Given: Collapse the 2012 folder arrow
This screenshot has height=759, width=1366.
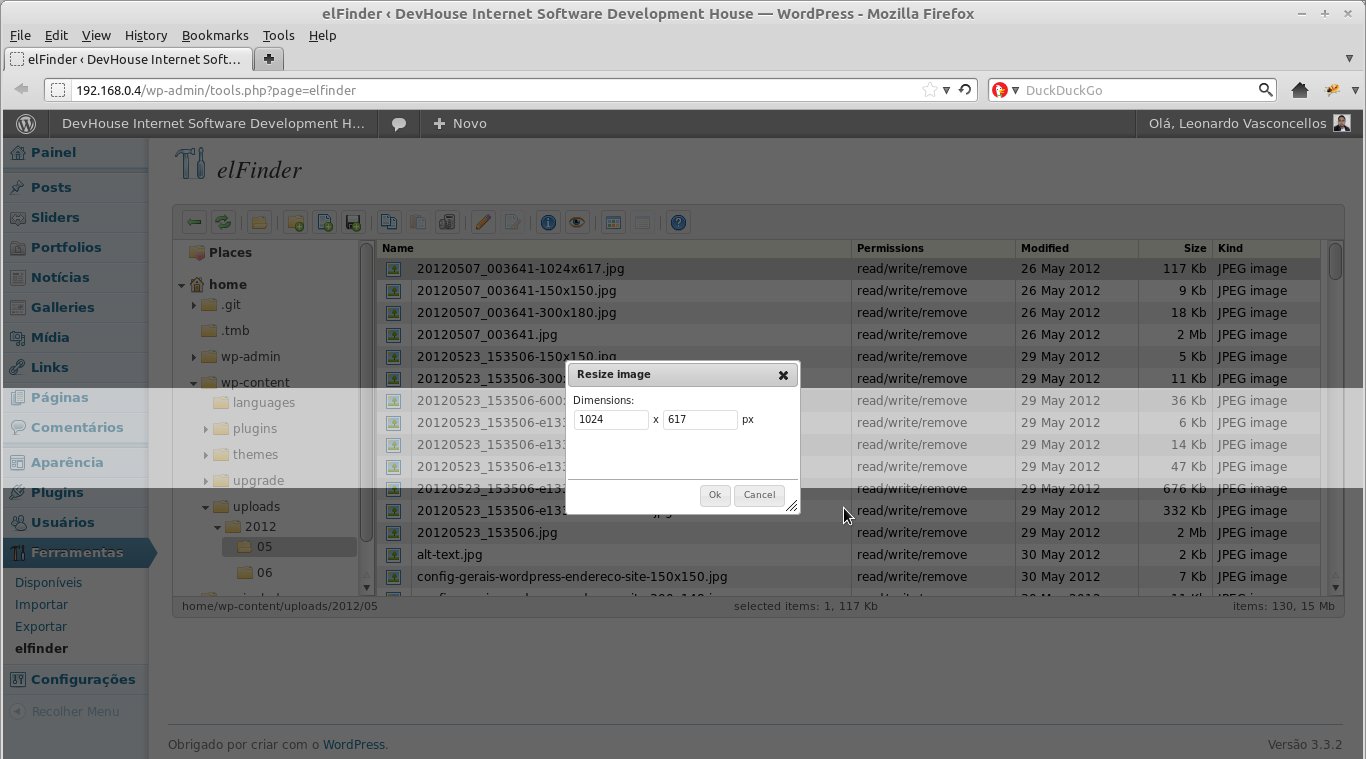Looking at the screenshot, I should (218, 527).
